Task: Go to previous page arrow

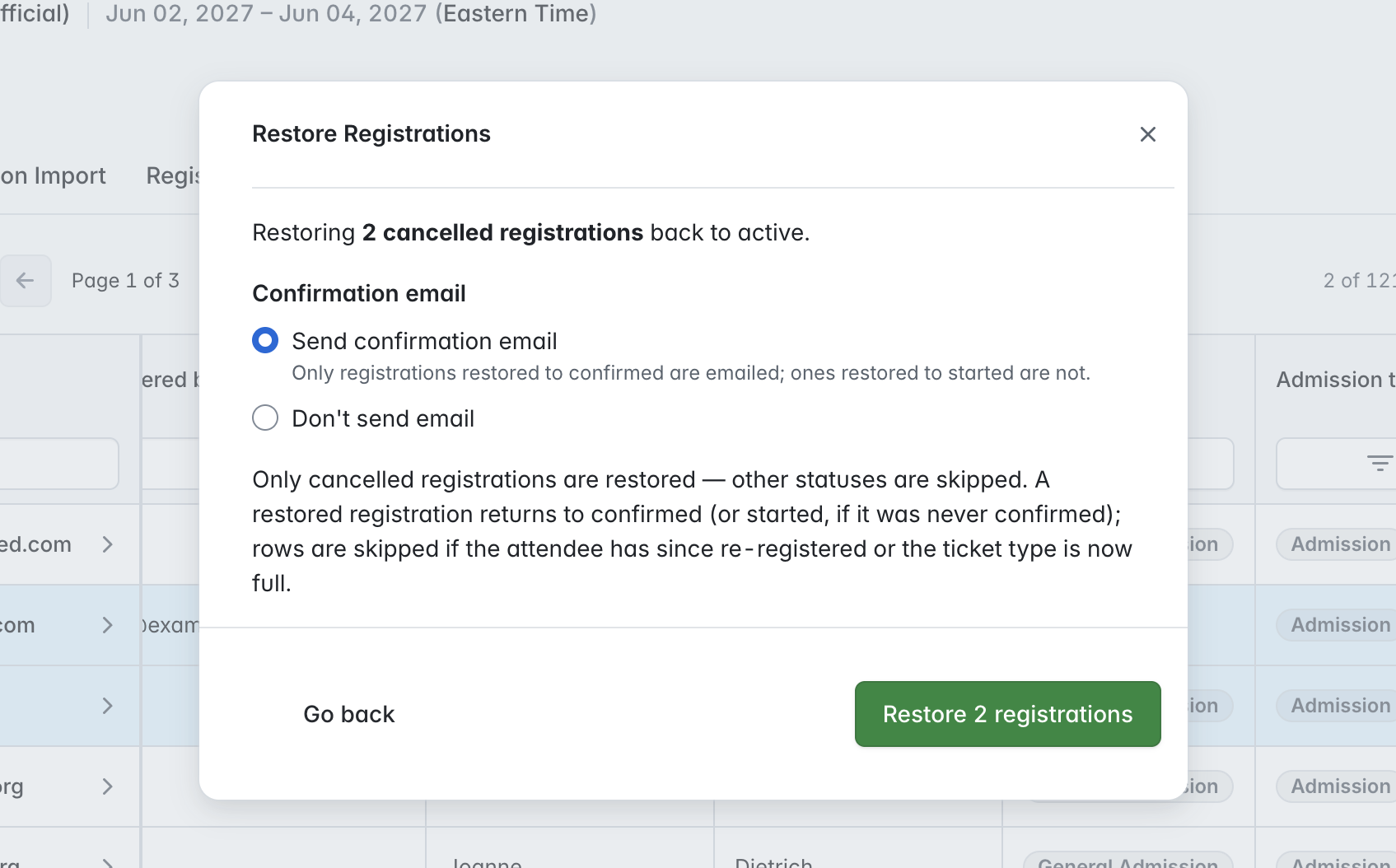Action: pos(25,281)
